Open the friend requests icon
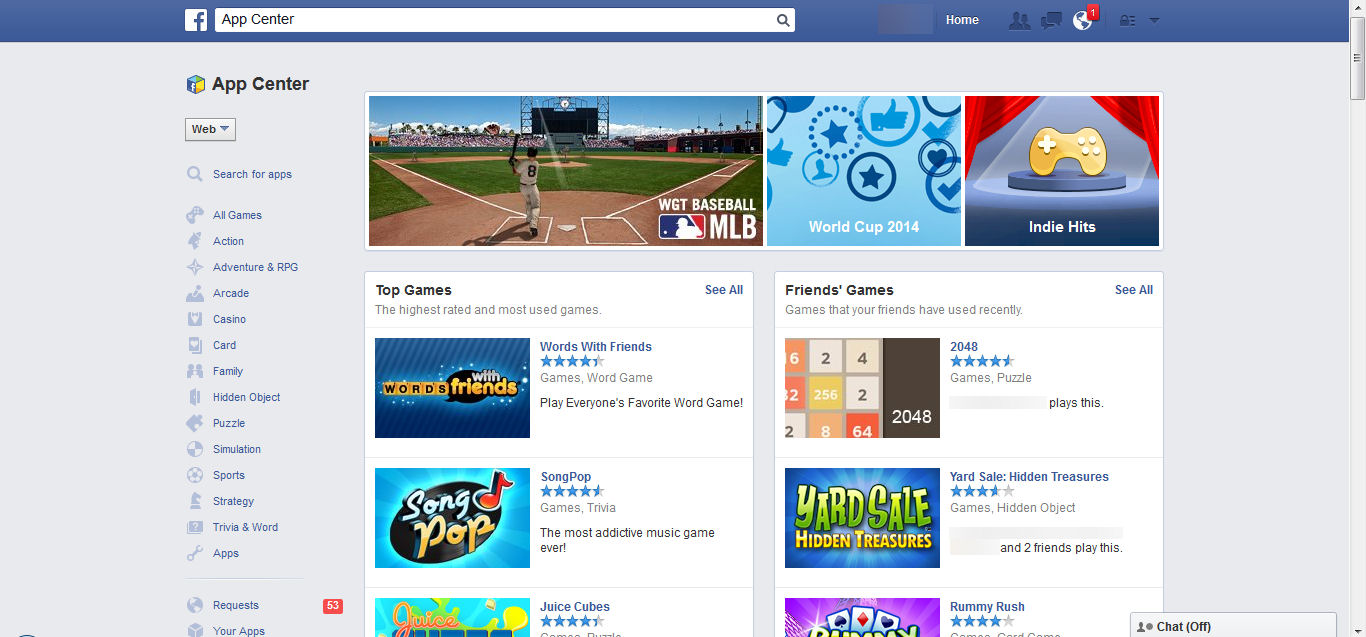This screenshot has width=1366, height=637. point(1019,20)
